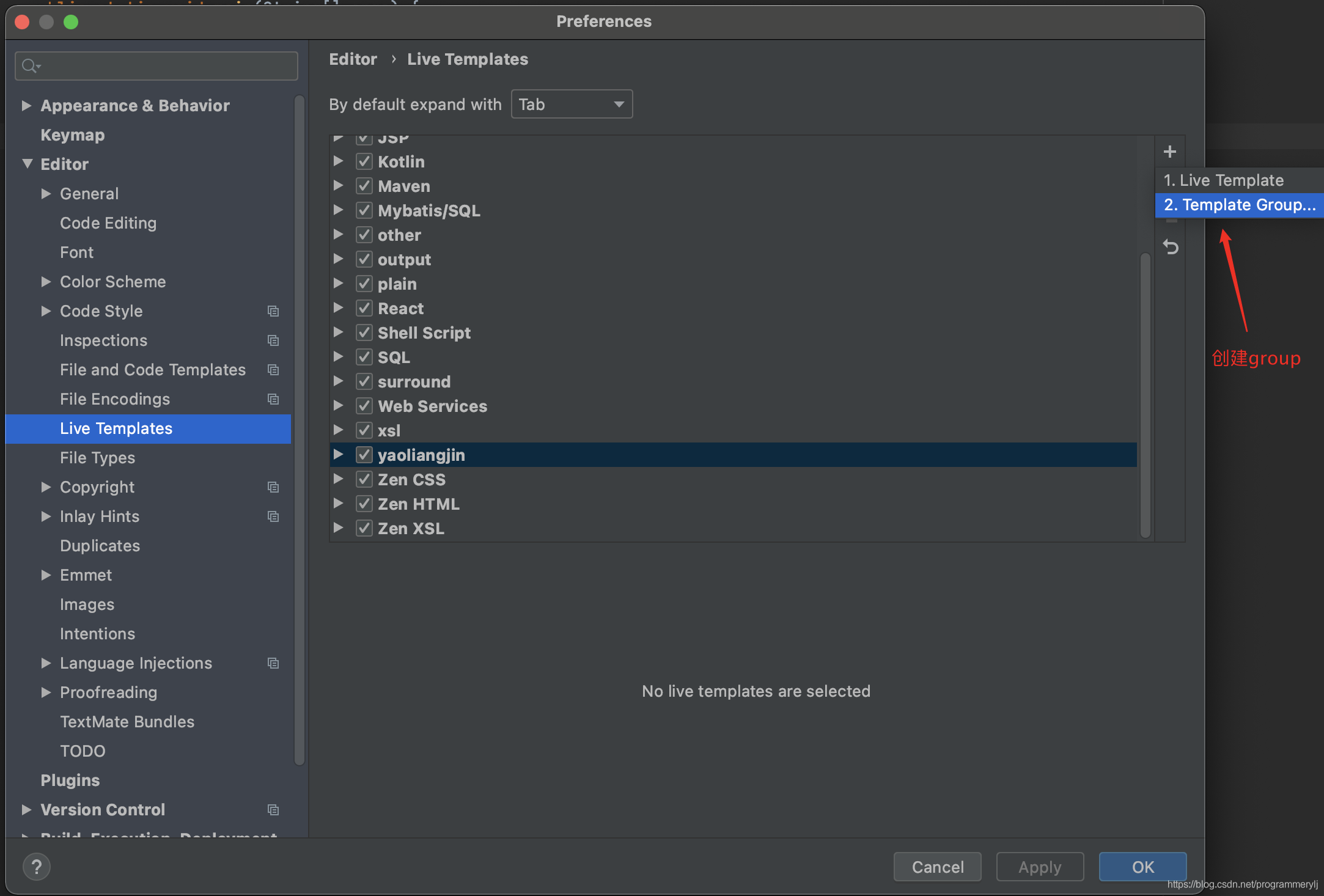Click the template list vertical scrollbar
This screenshot has height=896, width=1324.
1145,394
